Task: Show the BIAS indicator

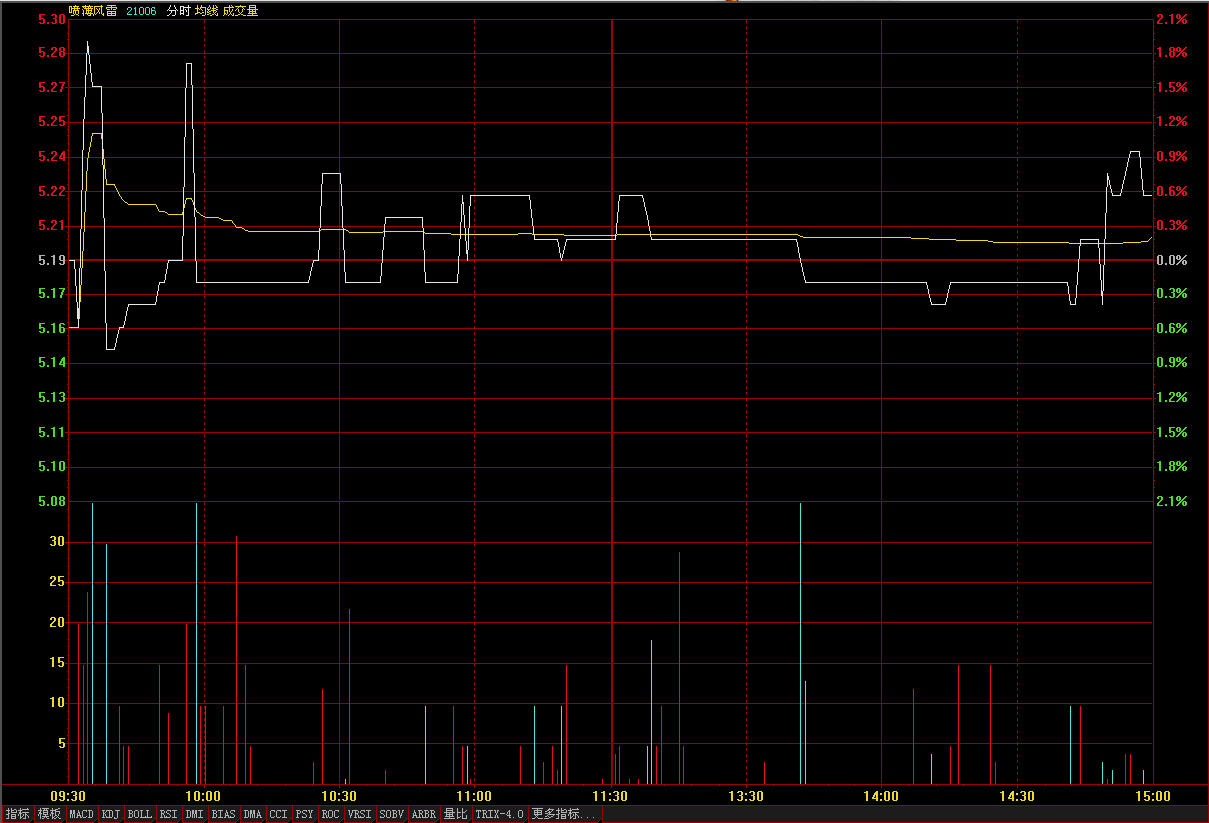Action: pyautogui.click(x=223, y=814)
